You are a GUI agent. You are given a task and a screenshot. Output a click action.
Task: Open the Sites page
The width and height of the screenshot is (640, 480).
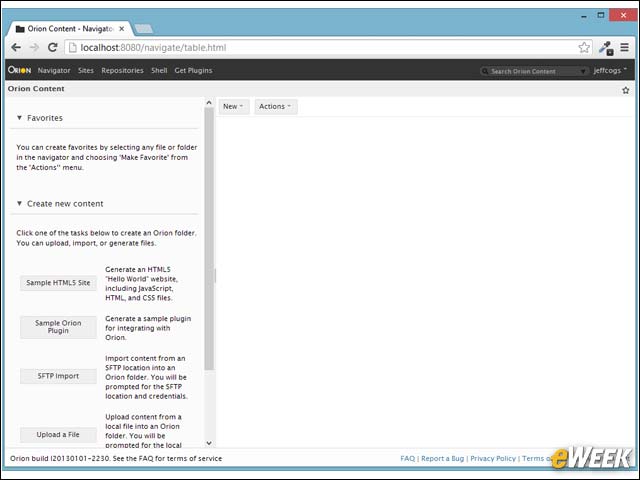click(x=86, y=70)
